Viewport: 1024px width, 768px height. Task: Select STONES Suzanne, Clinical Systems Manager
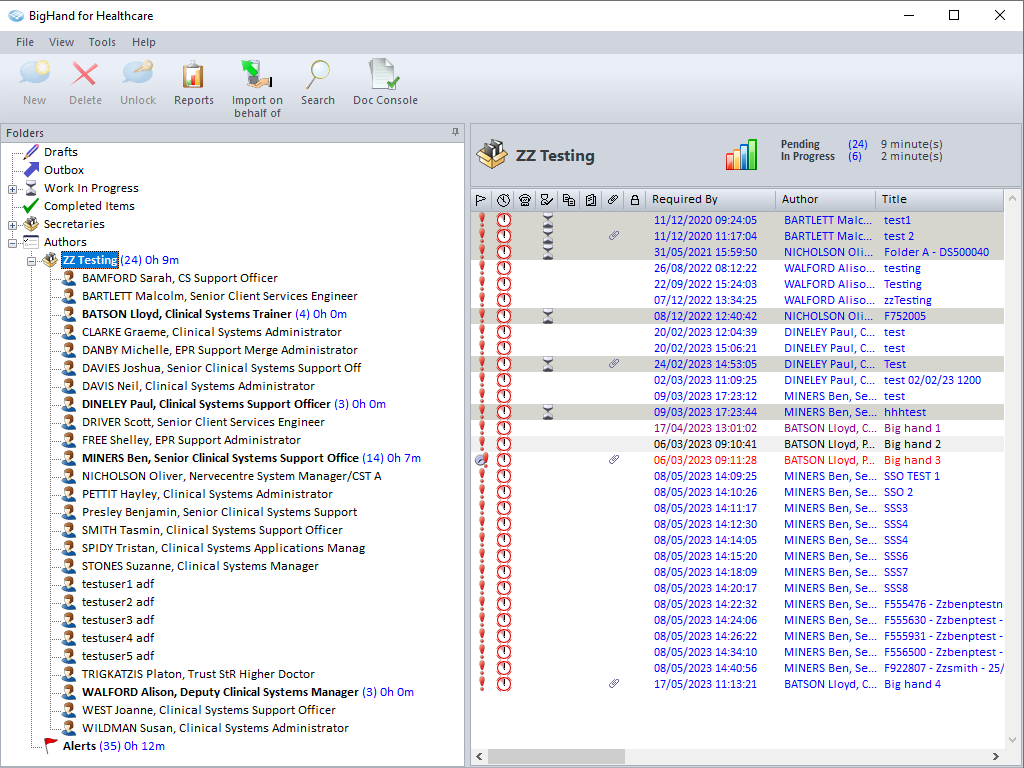200,566
